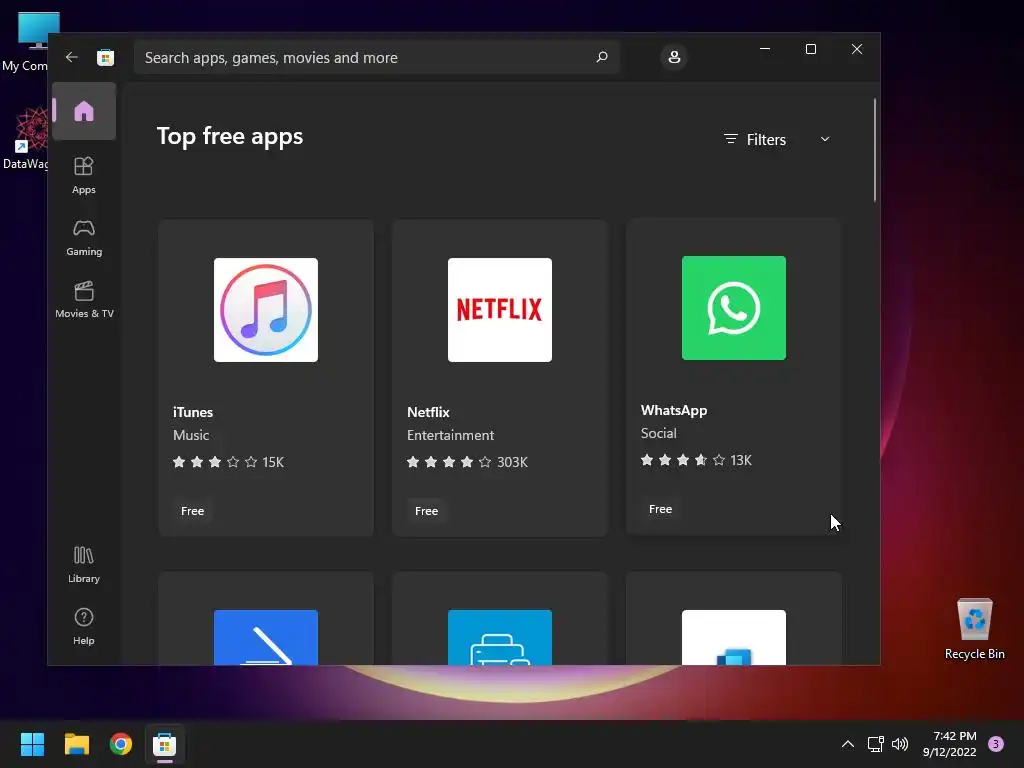The height and width of the screenshot is (768, 1024).
Task: Click the vertical scrollbar in the Store window
Action: click(874, 150)
